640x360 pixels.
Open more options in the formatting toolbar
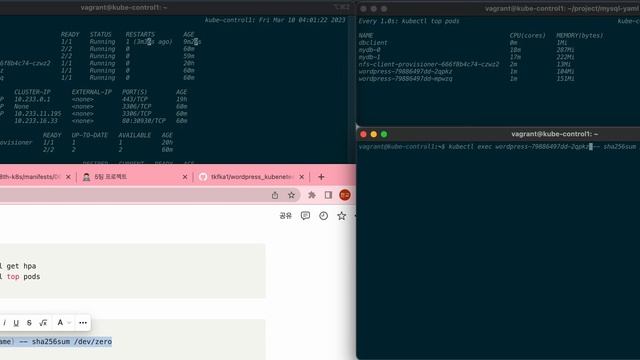[83, 323]
